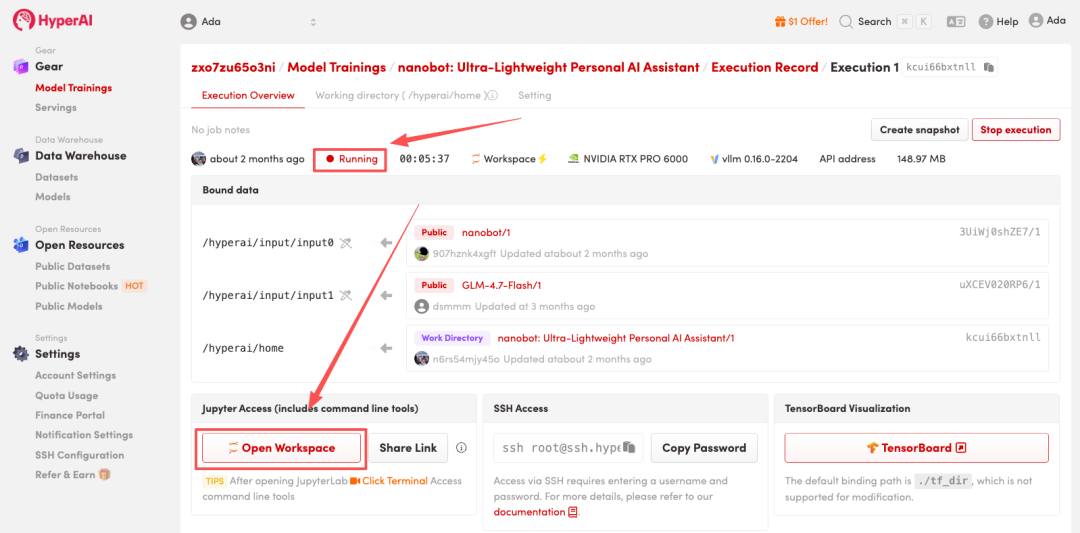Click the Open Workspace button

[x=281, y=448]
